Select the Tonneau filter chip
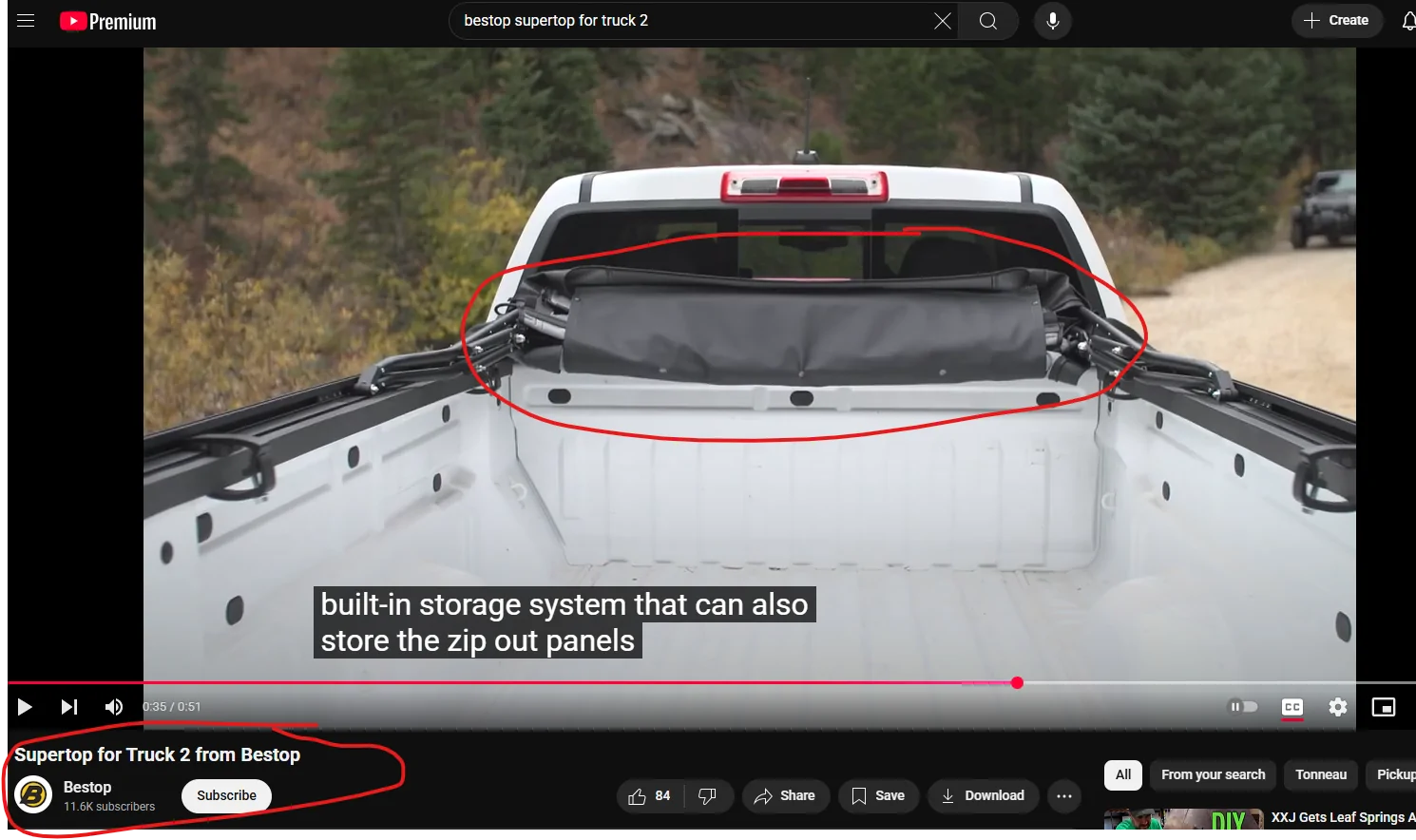Viewport: 1416px width, 840px height. [x=1321, y=774]
